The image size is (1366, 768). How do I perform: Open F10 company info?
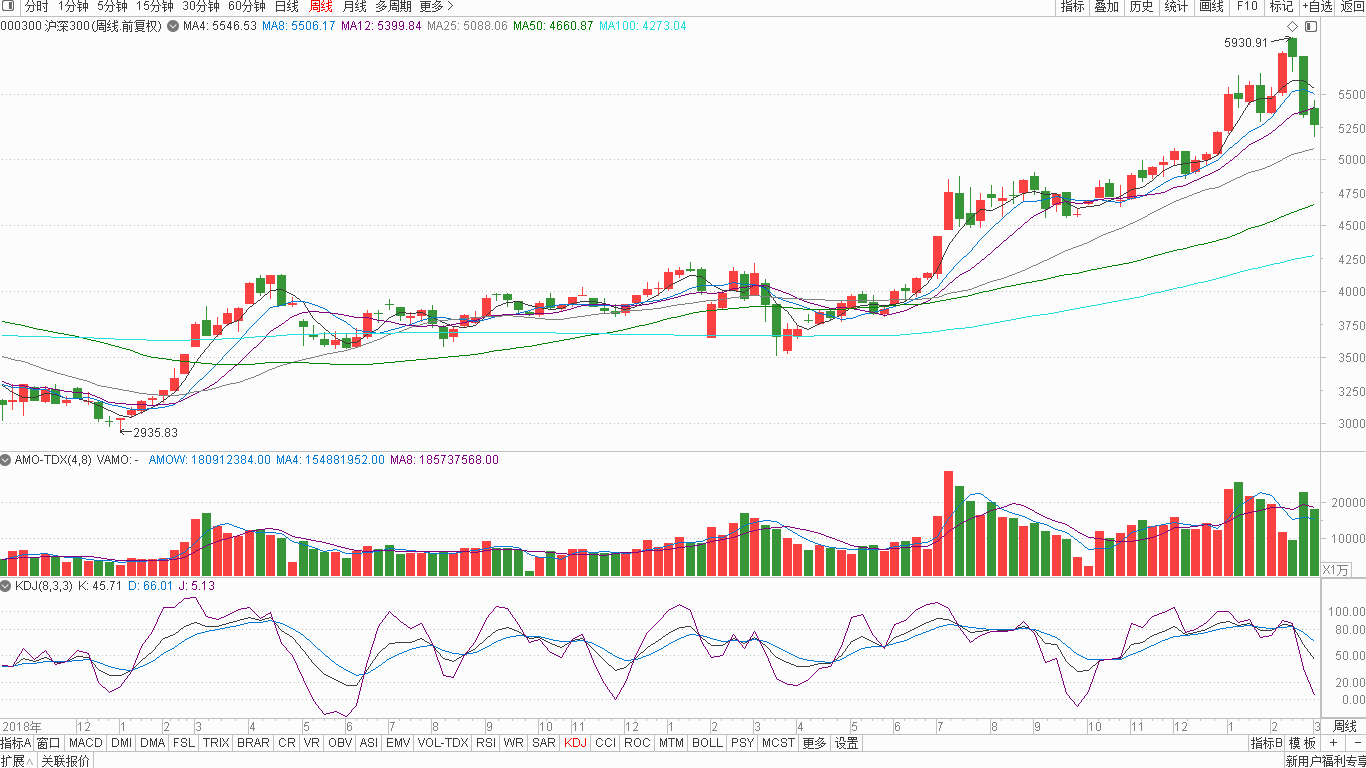point(1247,6)
